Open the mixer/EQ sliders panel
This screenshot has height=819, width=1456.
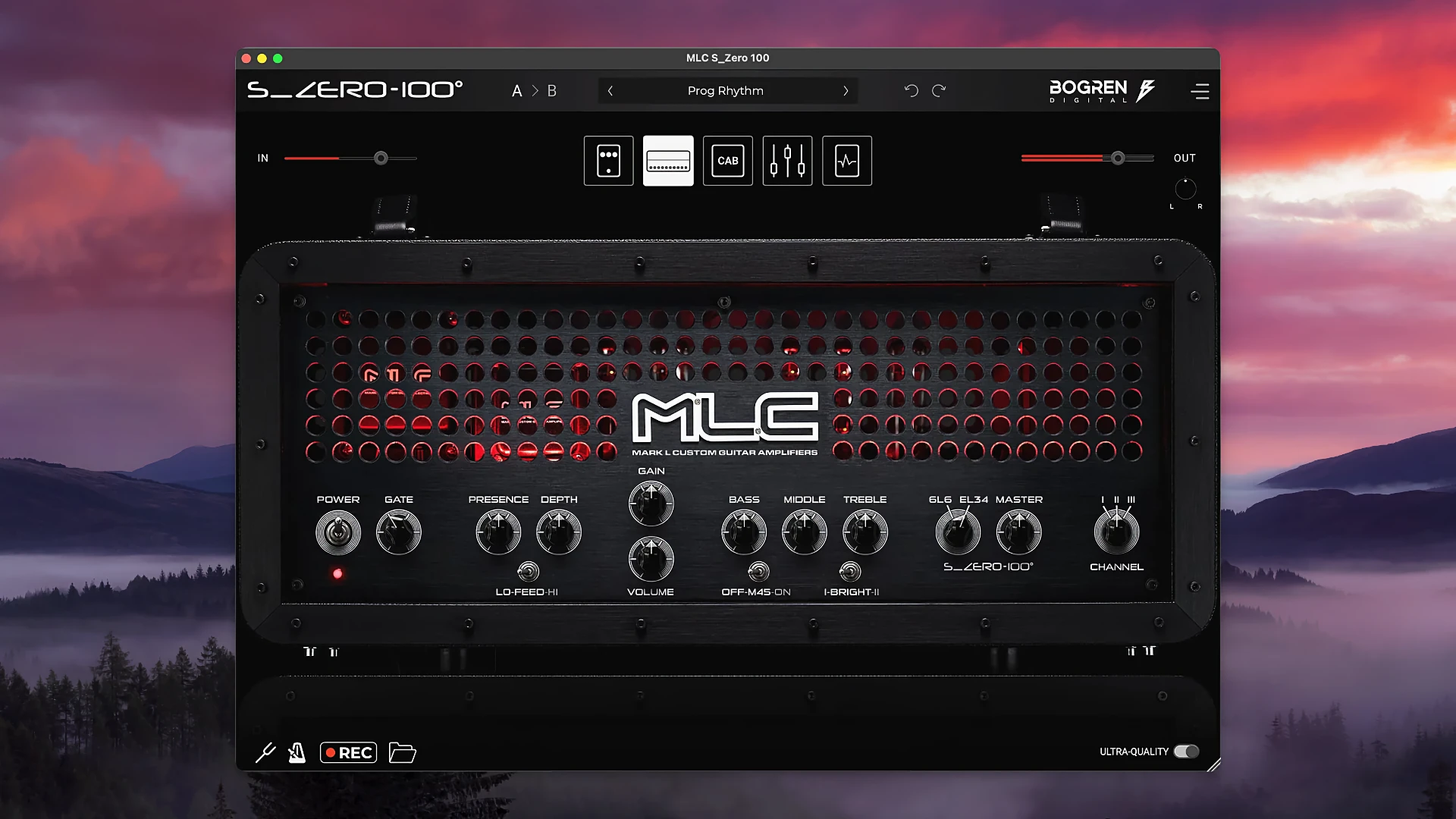(786, 161)
